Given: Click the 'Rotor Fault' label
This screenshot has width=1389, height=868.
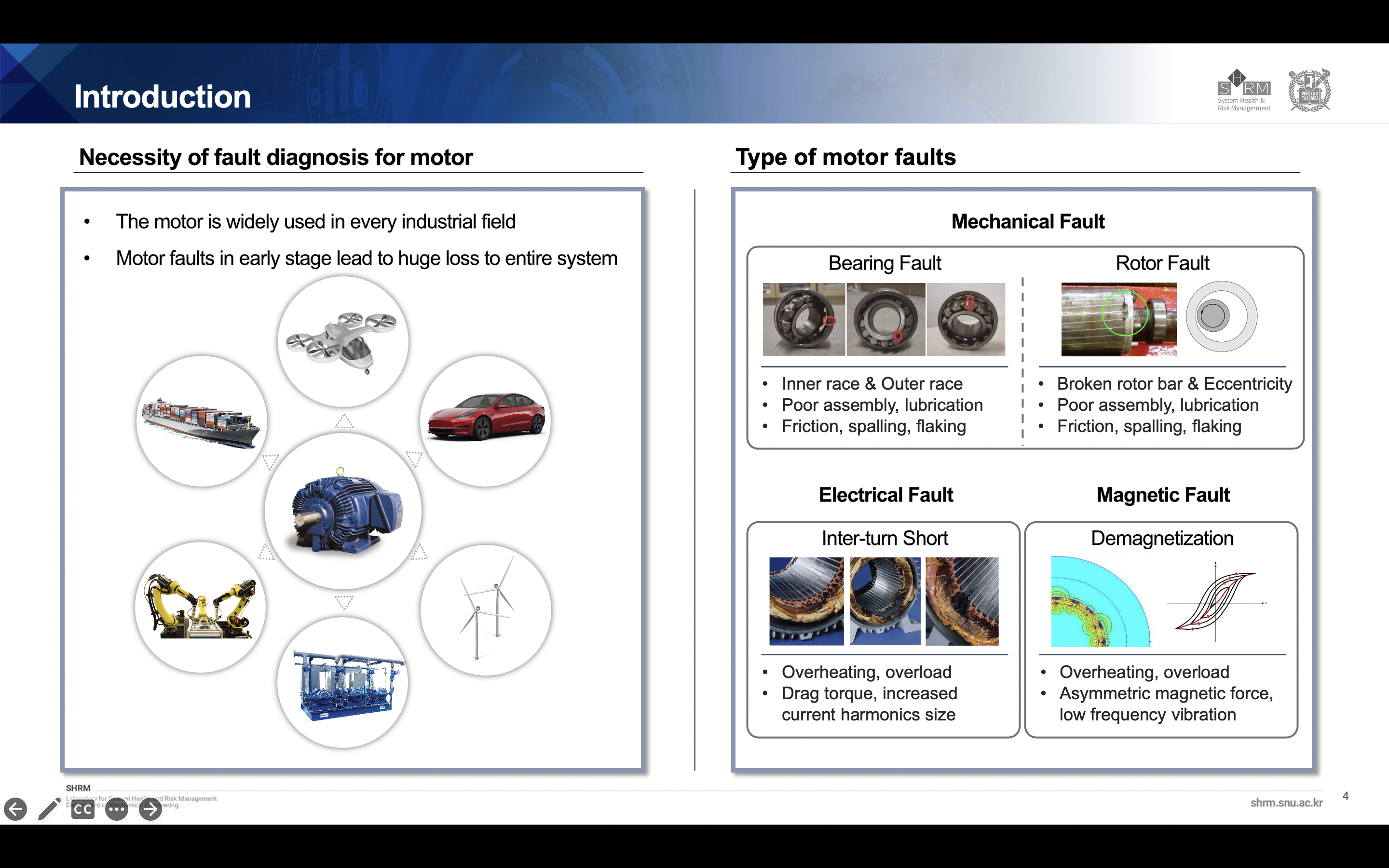Looking at the screenshot, I should [1162, 263].
